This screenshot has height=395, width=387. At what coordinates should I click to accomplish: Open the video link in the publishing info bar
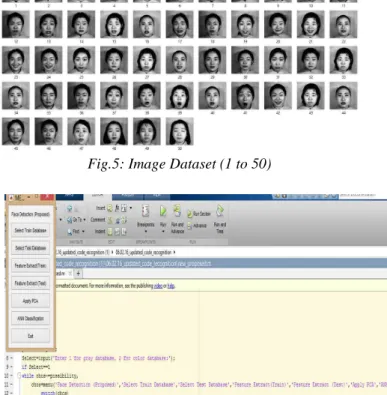tap(158, 286)
